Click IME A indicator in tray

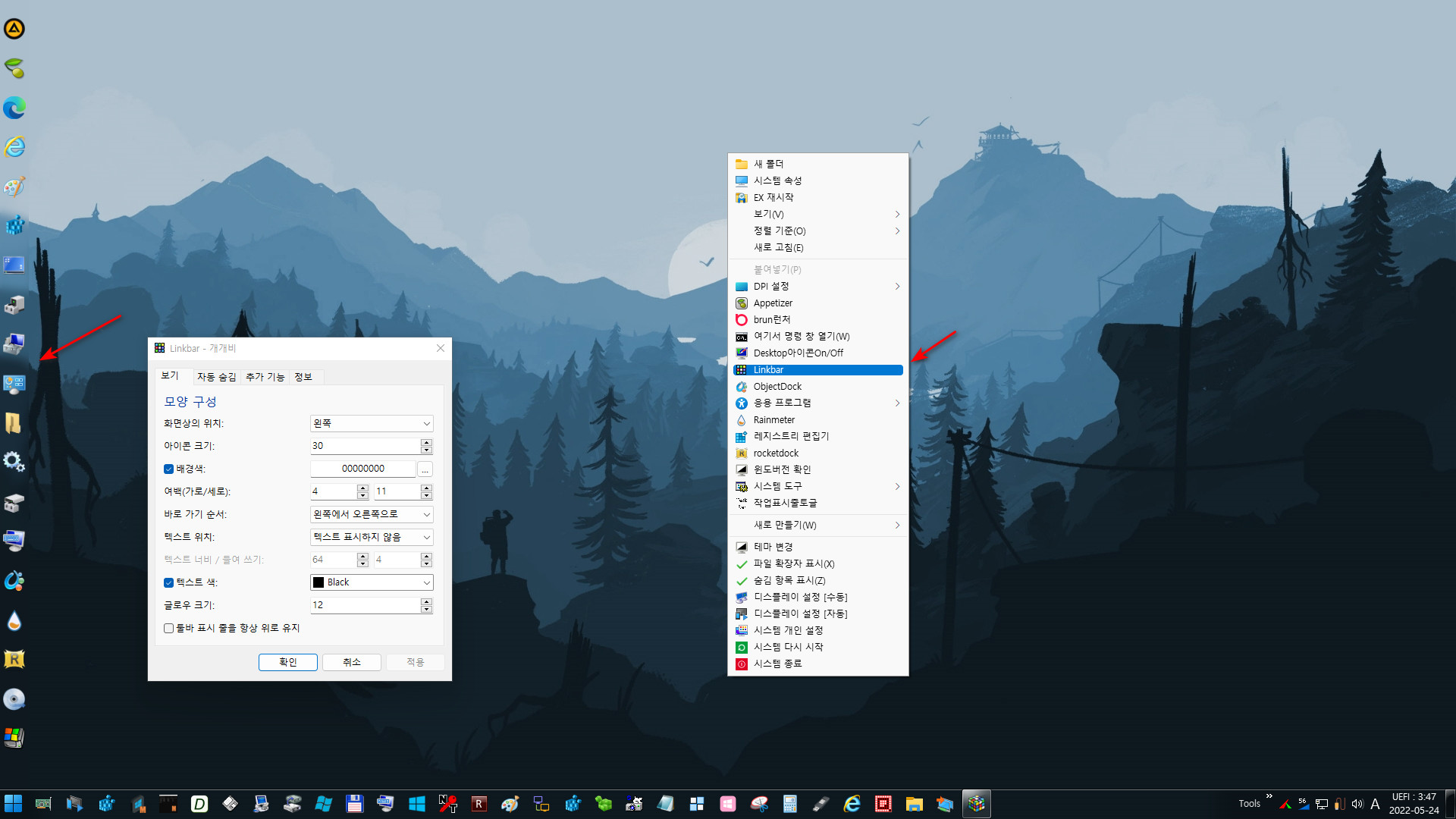click(x=1375, y=804)
